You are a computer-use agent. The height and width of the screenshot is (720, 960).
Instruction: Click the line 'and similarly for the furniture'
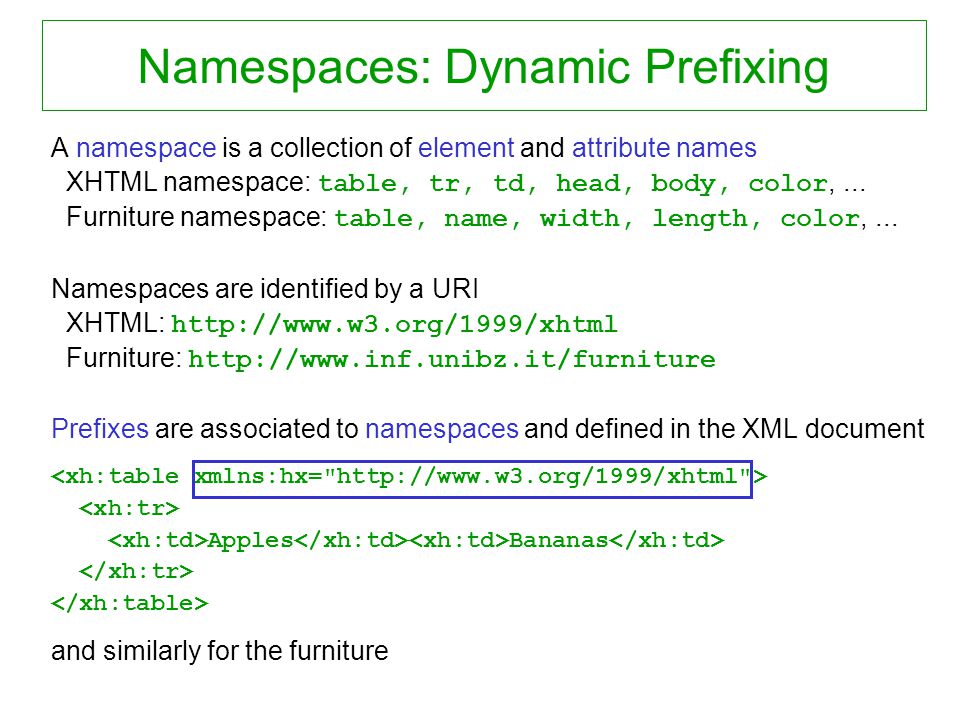click(x=220, y=651)
